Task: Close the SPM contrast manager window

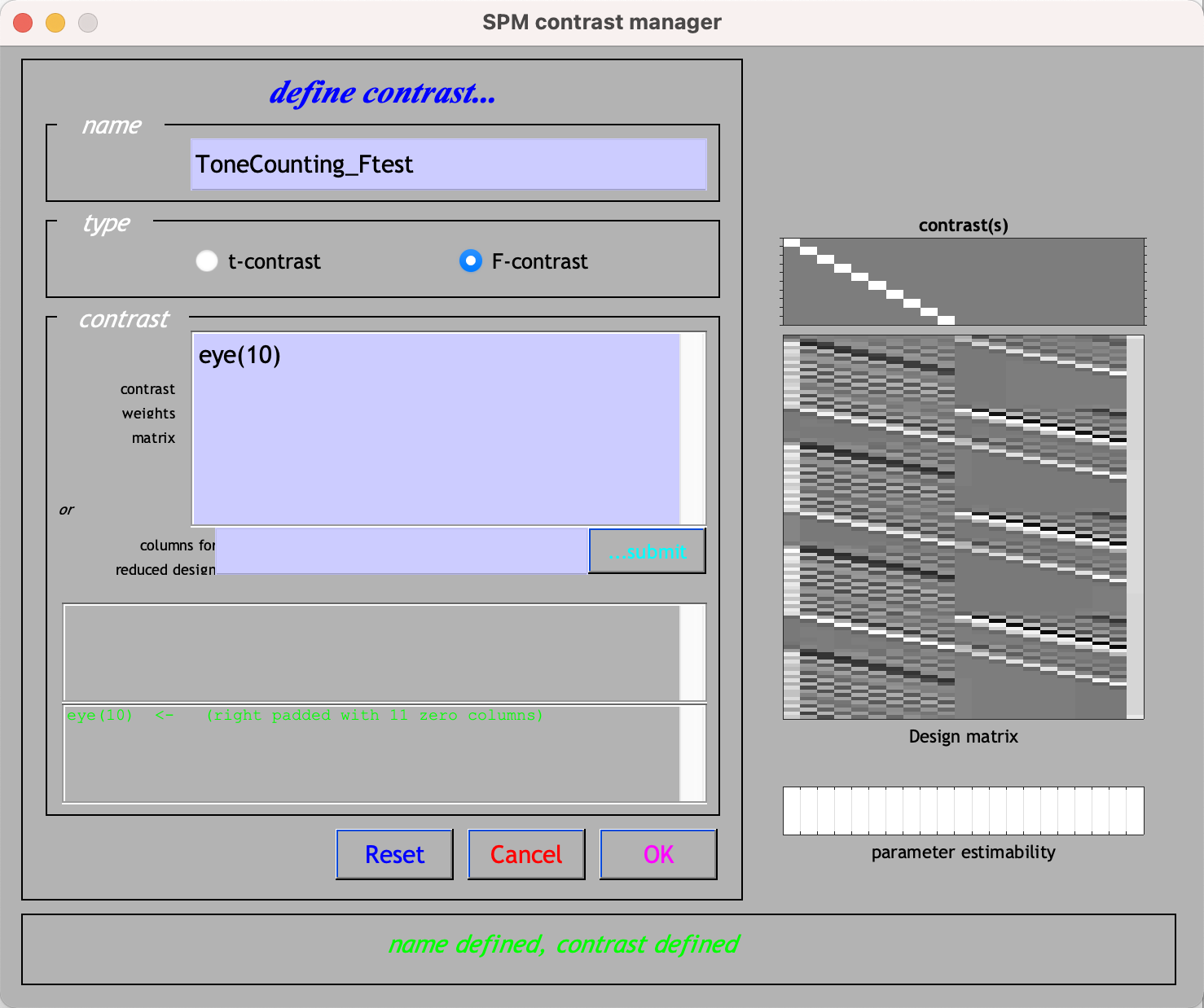Action: (23, 23)
